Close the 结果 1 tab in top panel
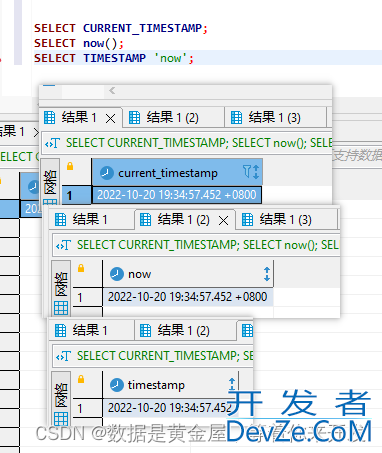Viewport: 382px width, 453px height. coord(110,118)
